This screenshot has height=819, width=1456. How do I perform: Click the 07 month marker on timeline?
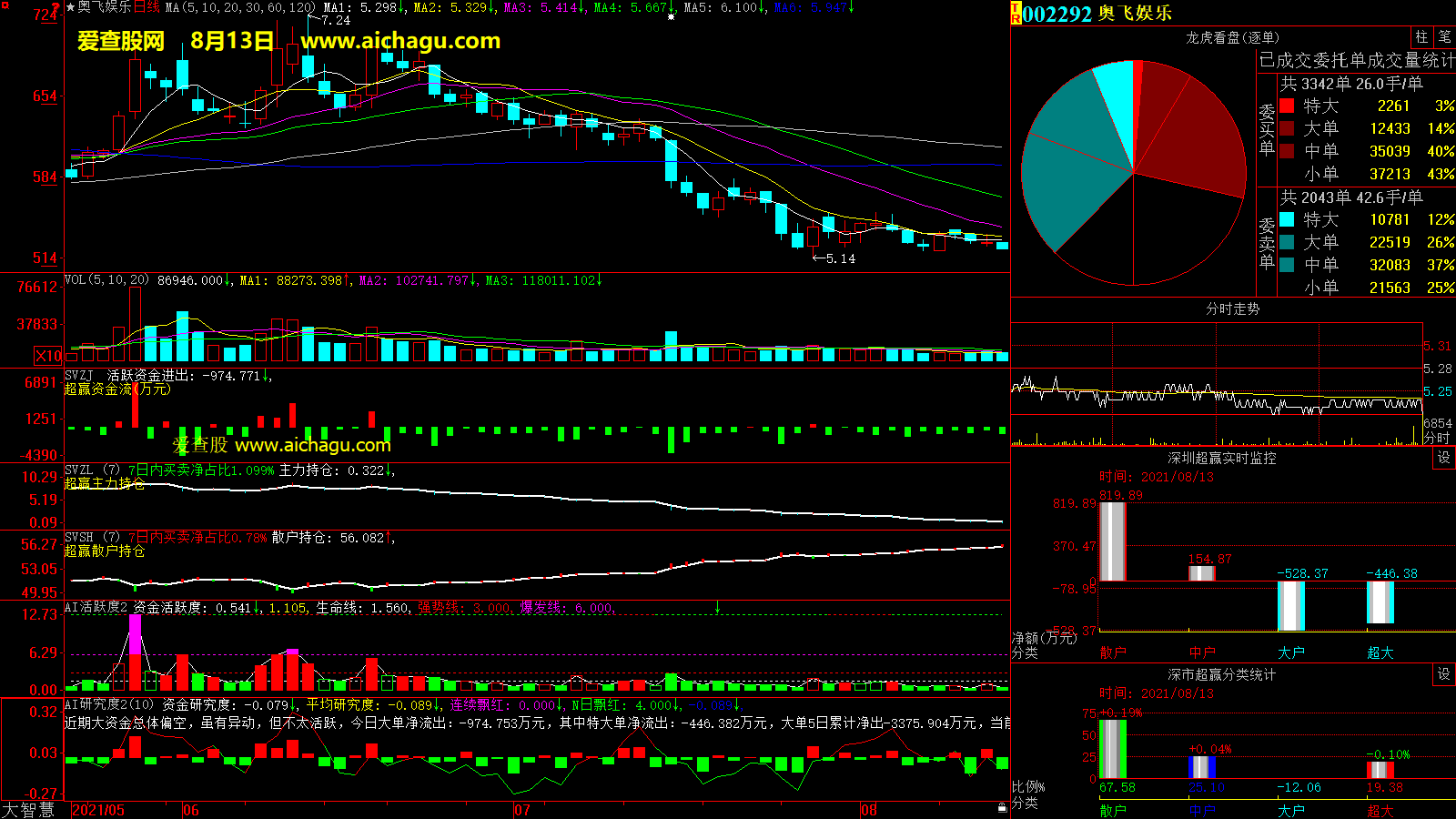point(521,810)
